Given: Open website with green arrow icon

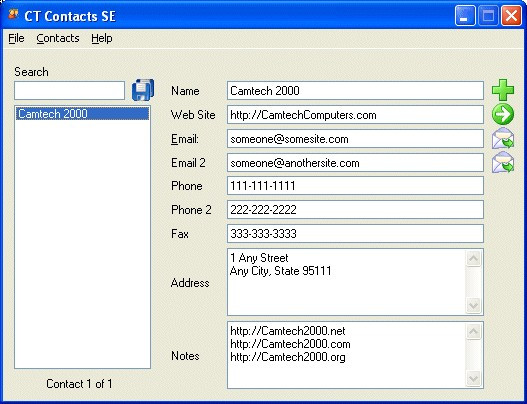Looking at the screenshot, I should click(x=503, y=114).
